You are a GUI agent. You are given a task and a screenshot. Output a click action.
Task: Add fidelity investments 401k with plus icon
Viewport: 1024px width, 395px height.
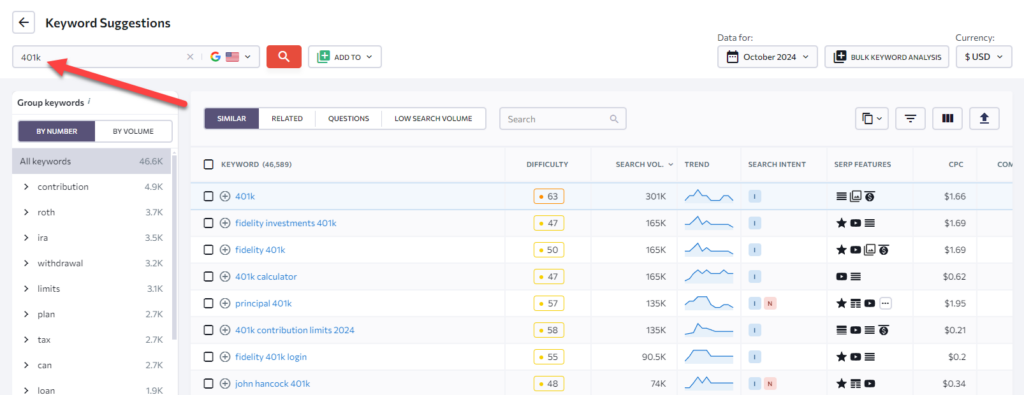[225, 223]
